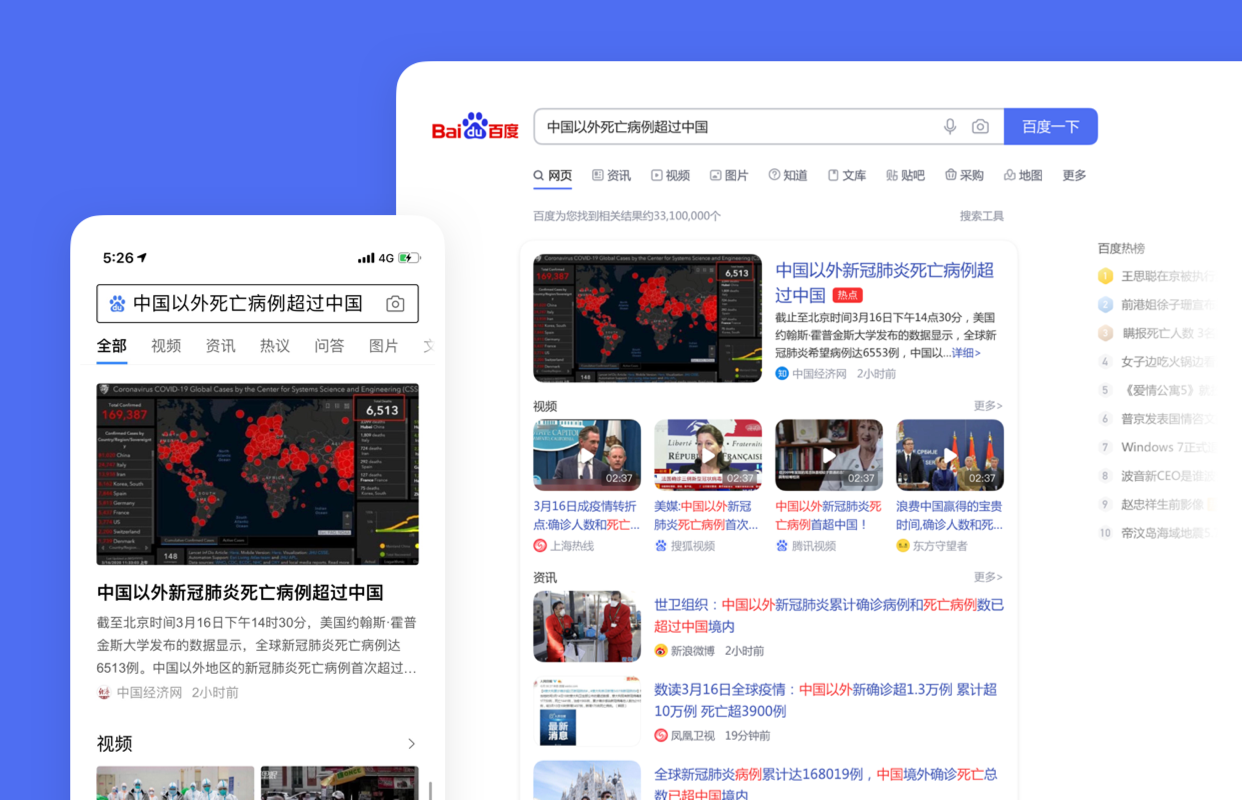Open the desktop top result COVID map thumbnail
The width and height of the screenshot is (1242, 800).
click(647, 318)
